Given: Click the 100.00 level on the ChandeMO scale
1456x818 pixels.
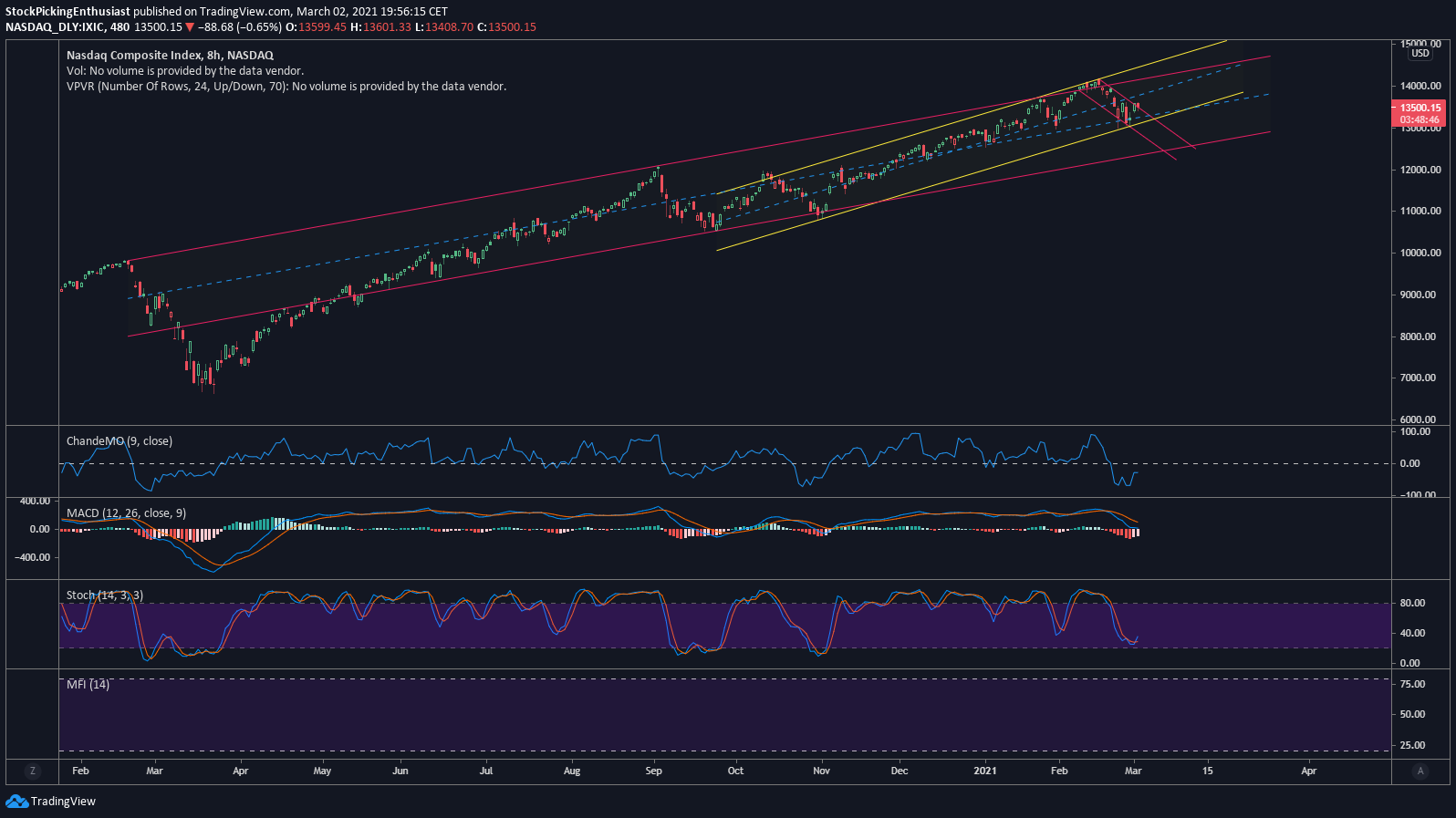Looking at the screenshot, I should pyautogui.click(x=1416, y=432).
